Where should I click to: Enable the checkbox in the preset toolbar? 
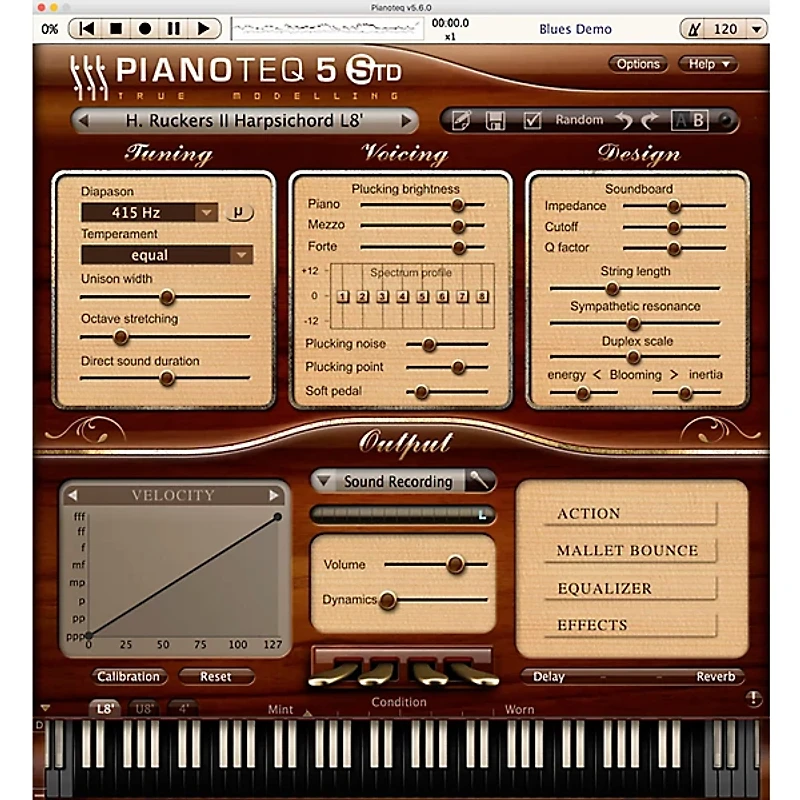tap(530, 119)
